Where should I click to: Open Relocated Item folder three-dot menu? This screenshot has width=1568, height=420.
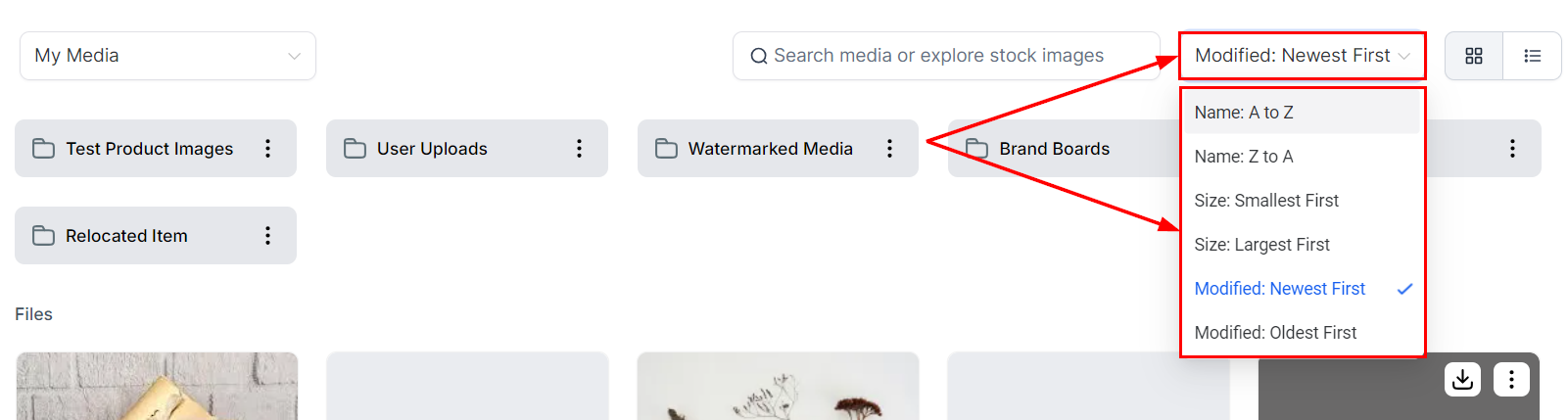click(267, 236)
